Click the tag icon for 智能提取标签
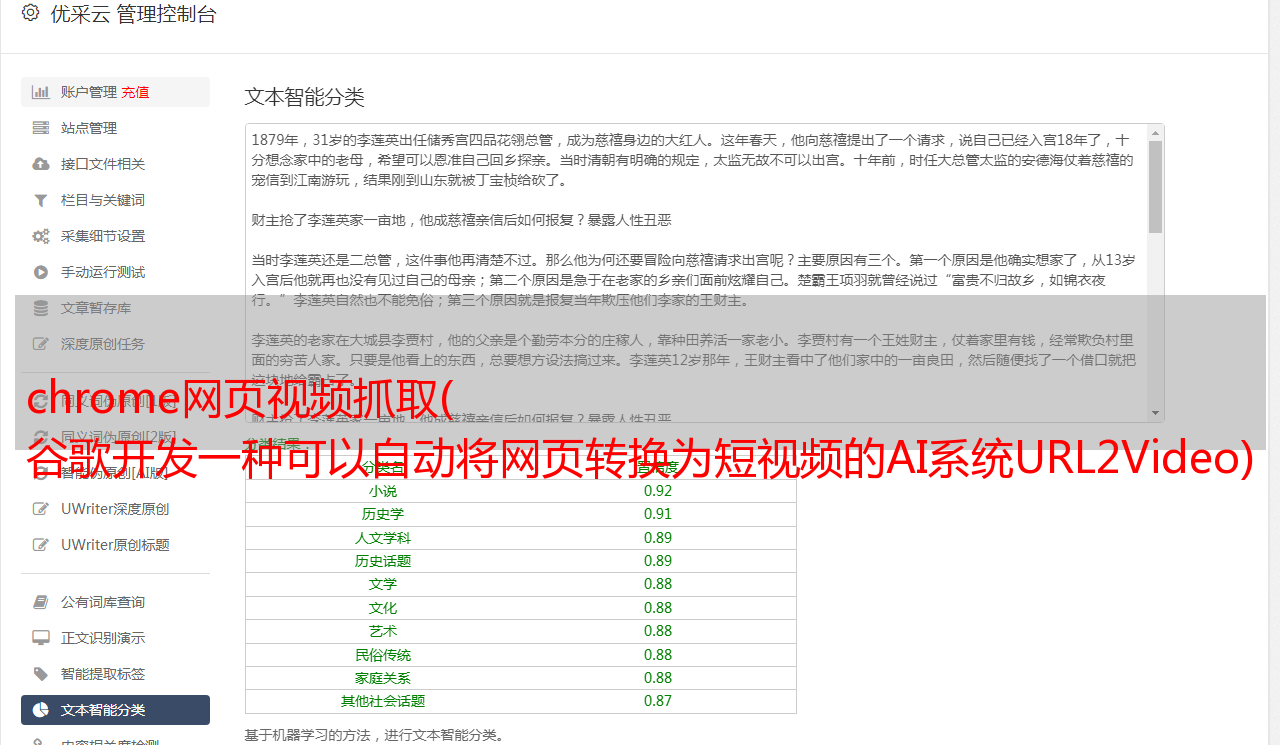 (x=40, y=674)
